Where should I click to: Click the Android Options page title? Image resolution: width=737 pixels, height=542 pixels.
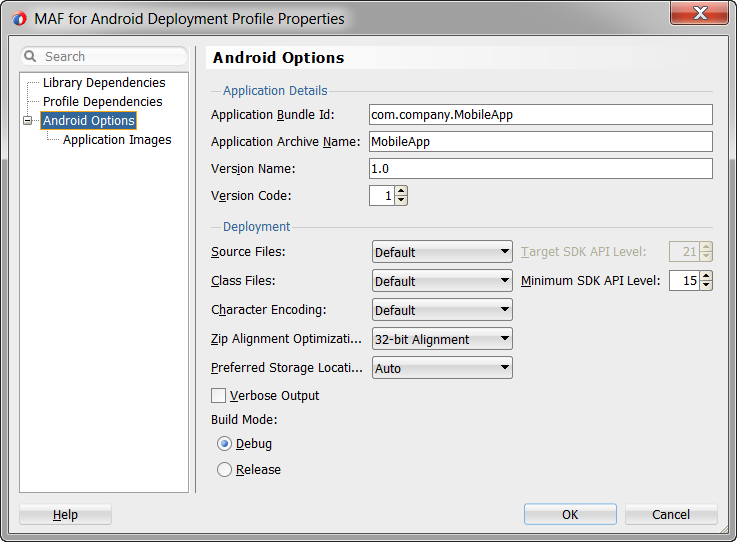278,58
